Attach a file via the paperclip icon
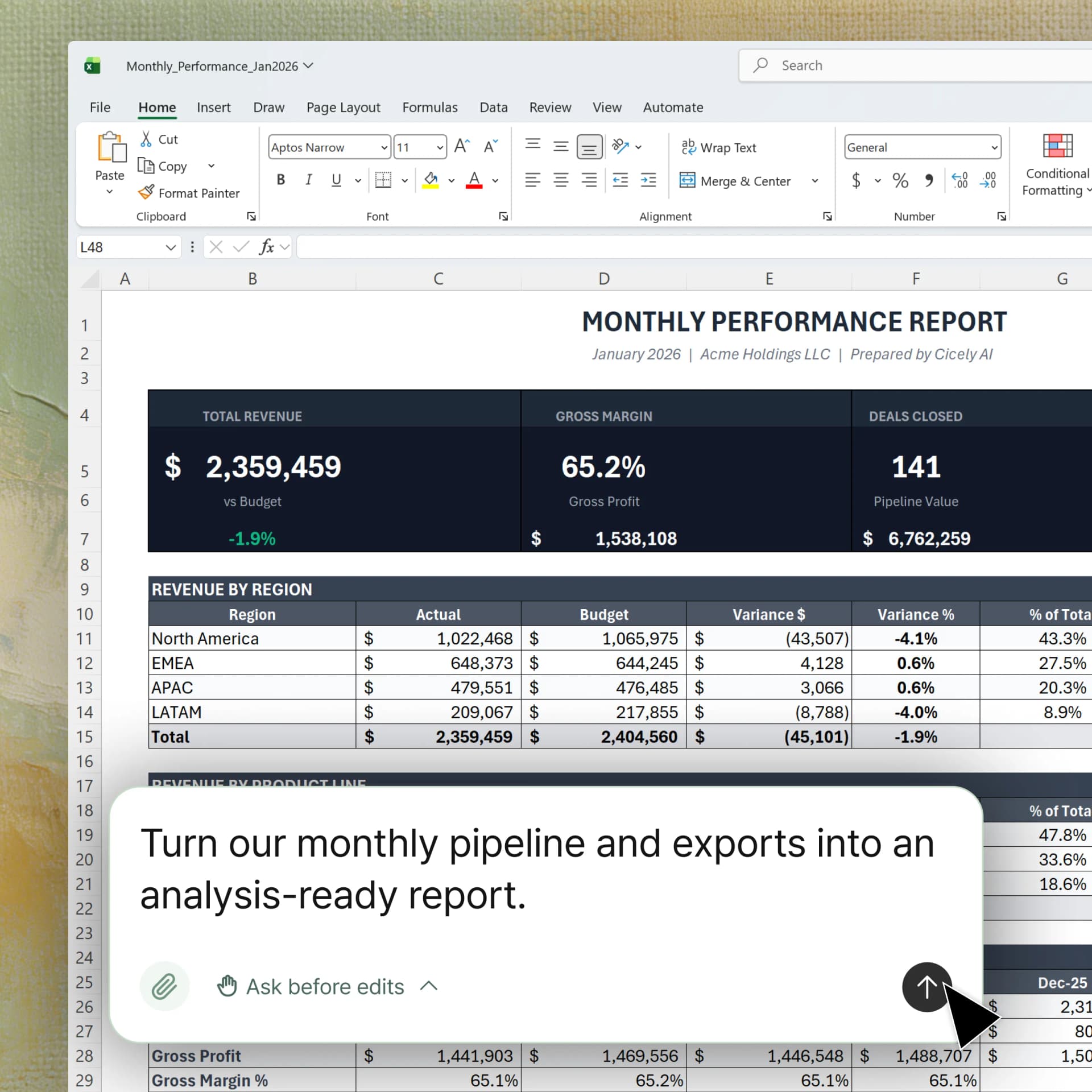 164,987
